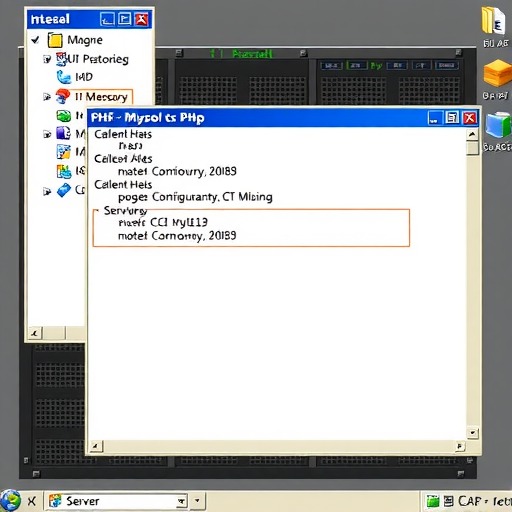Click 'poges Configuranty, CT Mising' line
The image size is (512, 512).
[195, 197]
